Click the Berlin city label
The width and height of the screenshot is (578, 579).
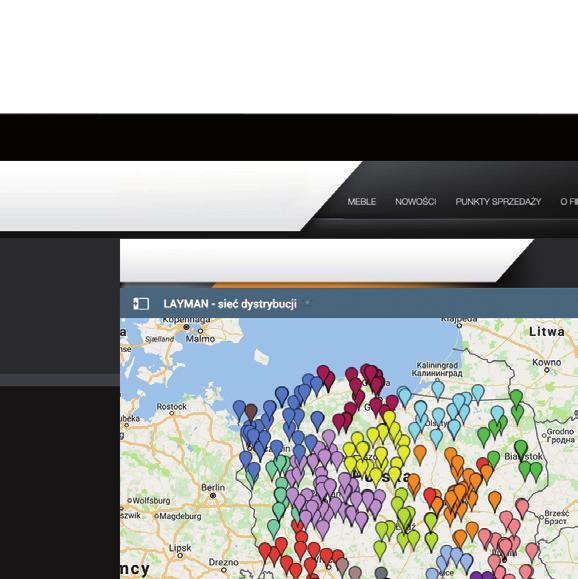click(213, 487)
